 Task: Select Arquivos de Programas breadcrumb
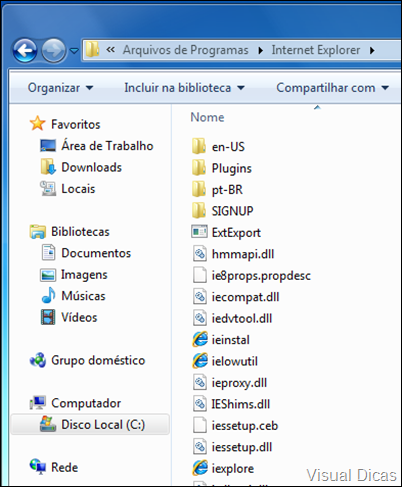(186, 50)
